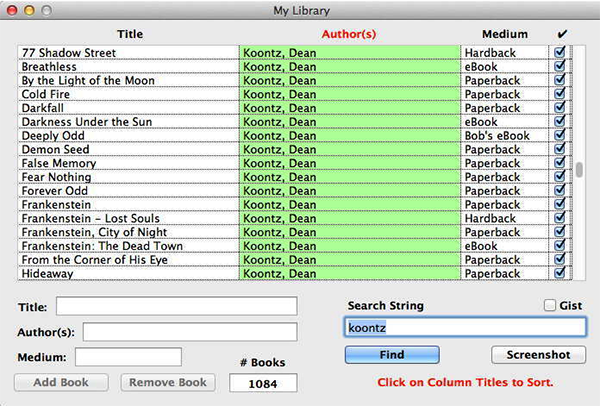Sort the list by Author(s) column
This screenshot has width=600, height=406.
coord(349,34)
